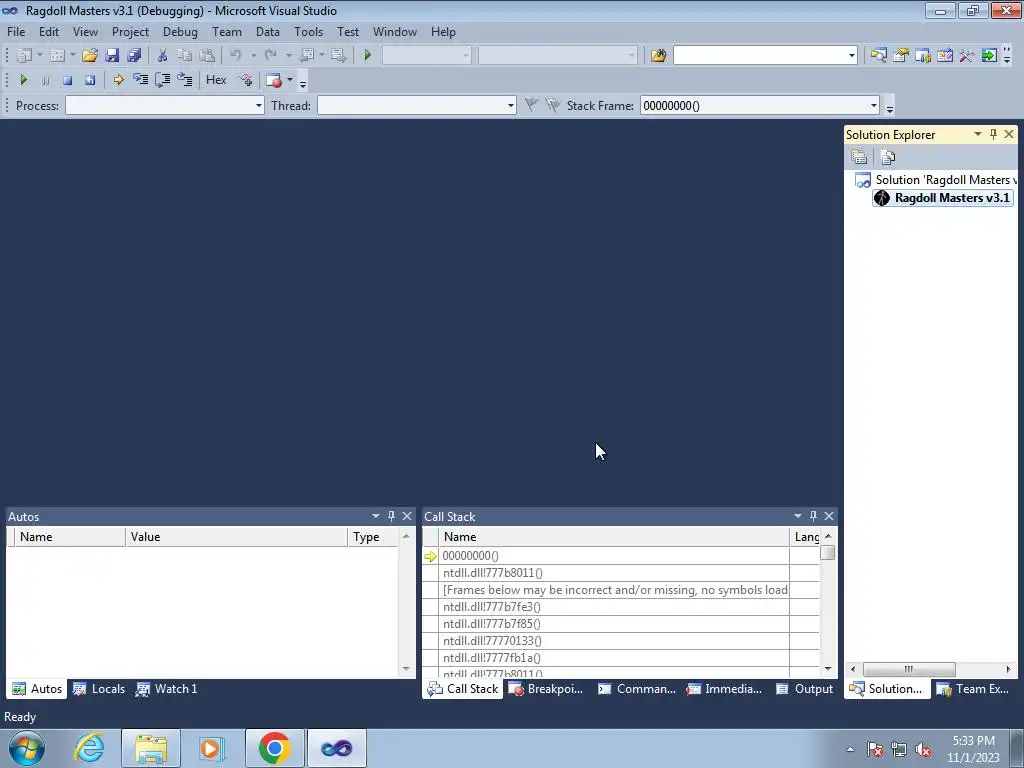The width and height of the screenshot is (1024, 768).
Task: Switch to the Output tab
Action: [x=805, y=689]
